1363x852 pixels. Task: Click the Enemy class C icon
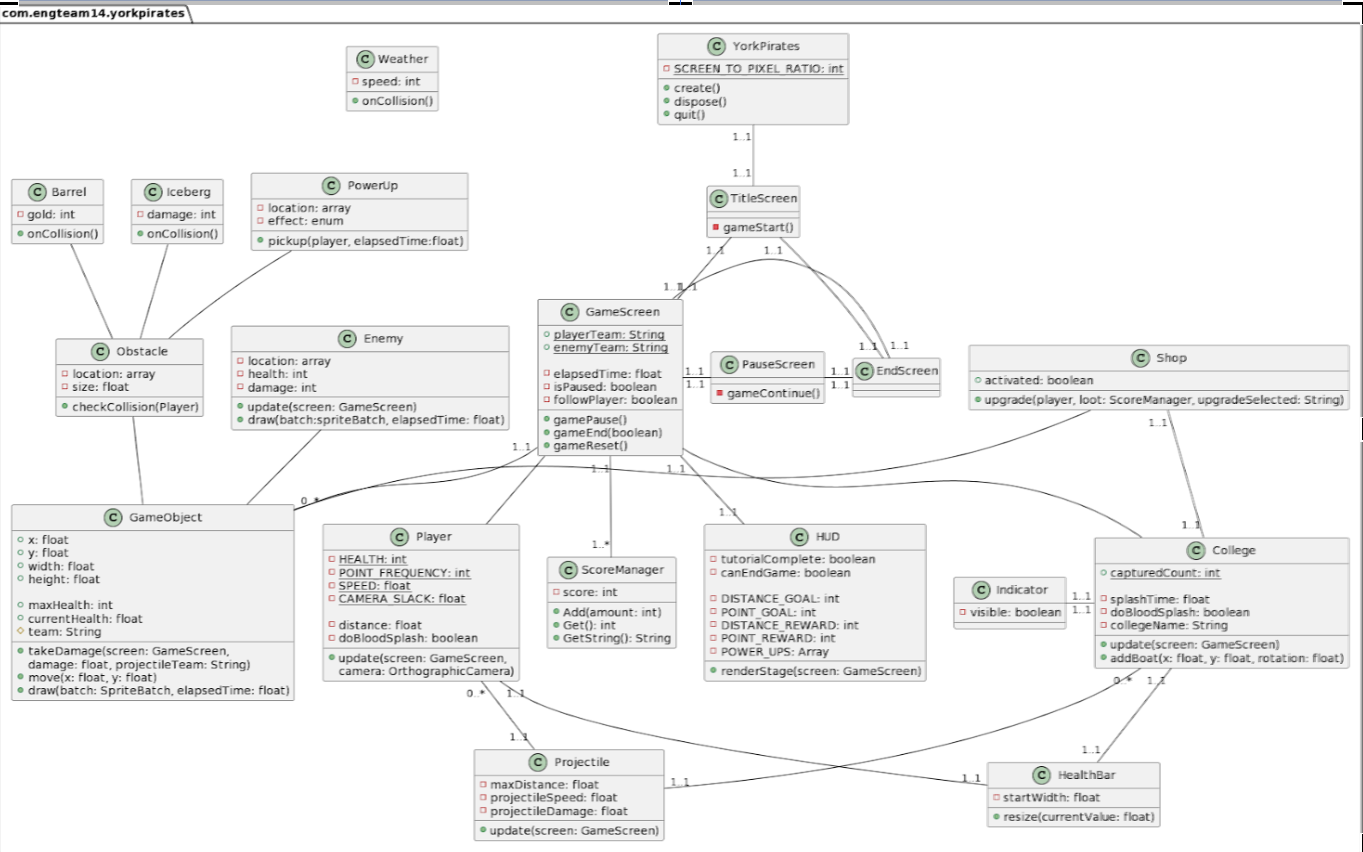click(347, 338)
